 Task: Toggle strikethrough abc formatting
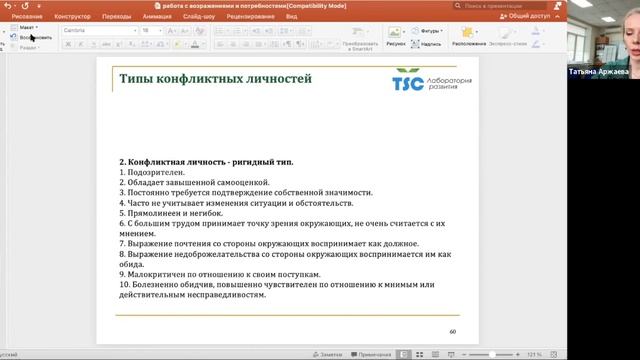106,44
